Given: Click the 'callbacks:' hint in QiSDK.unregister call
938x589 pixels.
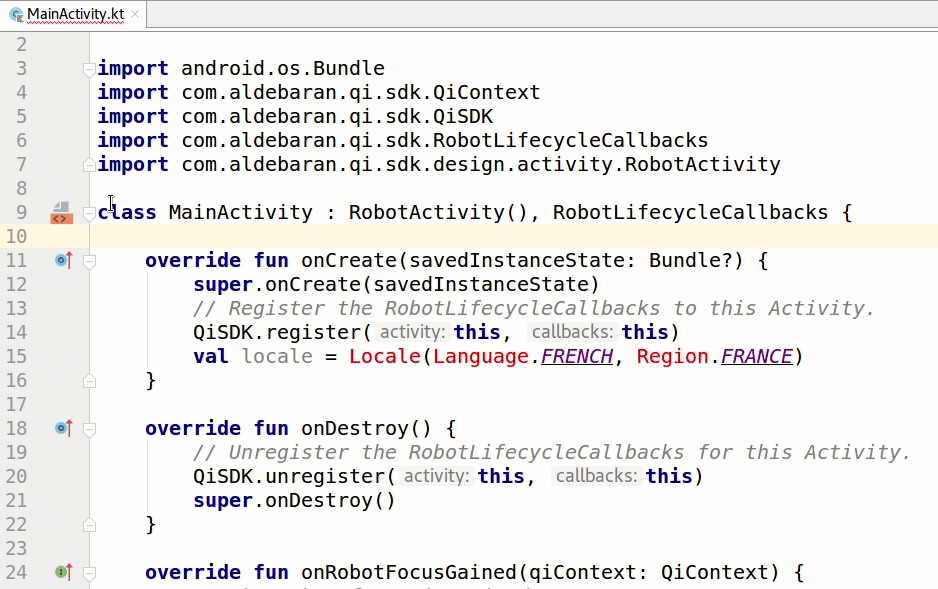Looking at the screenshot, I should [x=596, y=477].
